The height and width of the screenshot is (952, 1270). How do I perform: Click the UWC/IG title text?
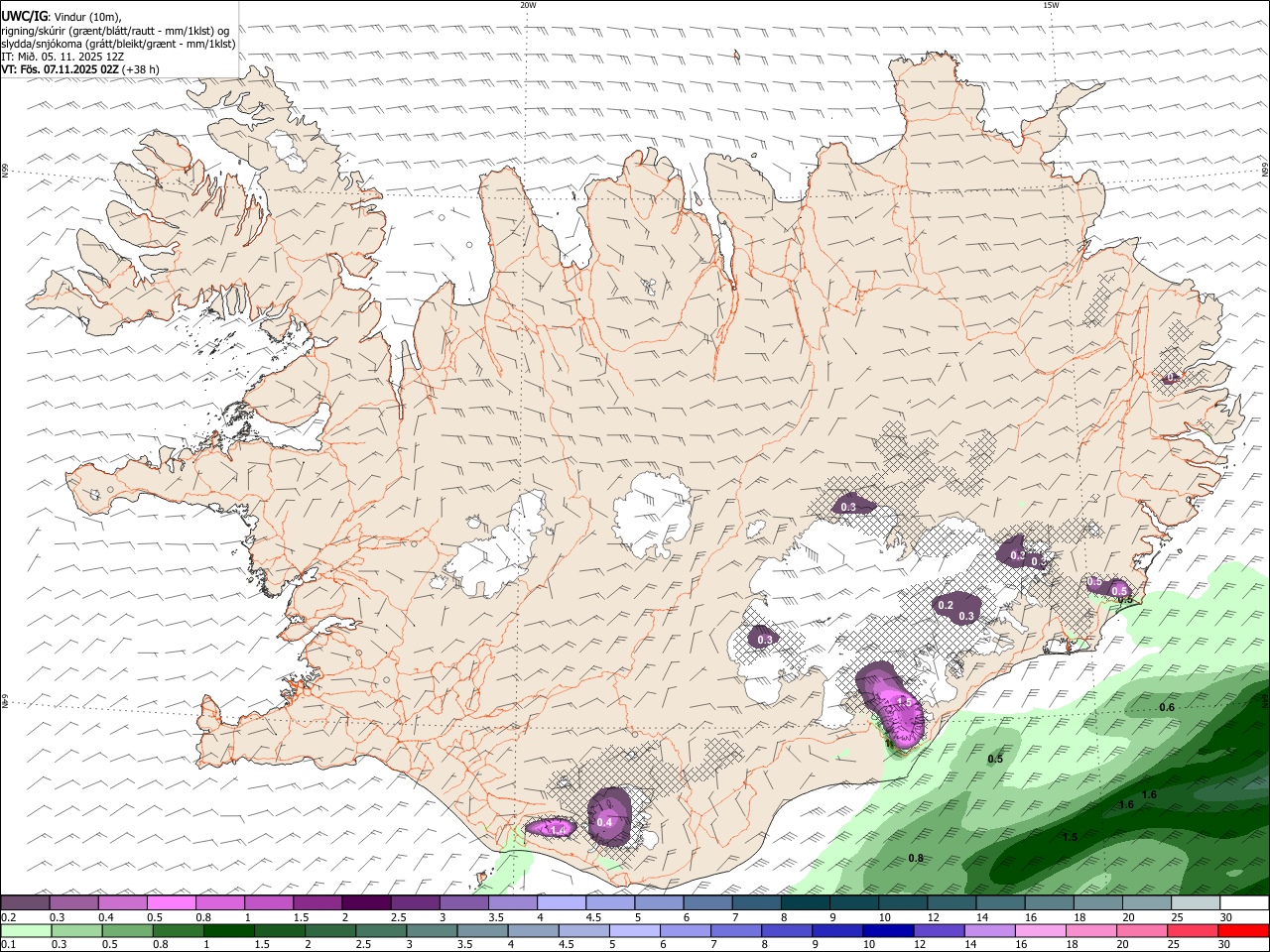[x=25, y=16]
